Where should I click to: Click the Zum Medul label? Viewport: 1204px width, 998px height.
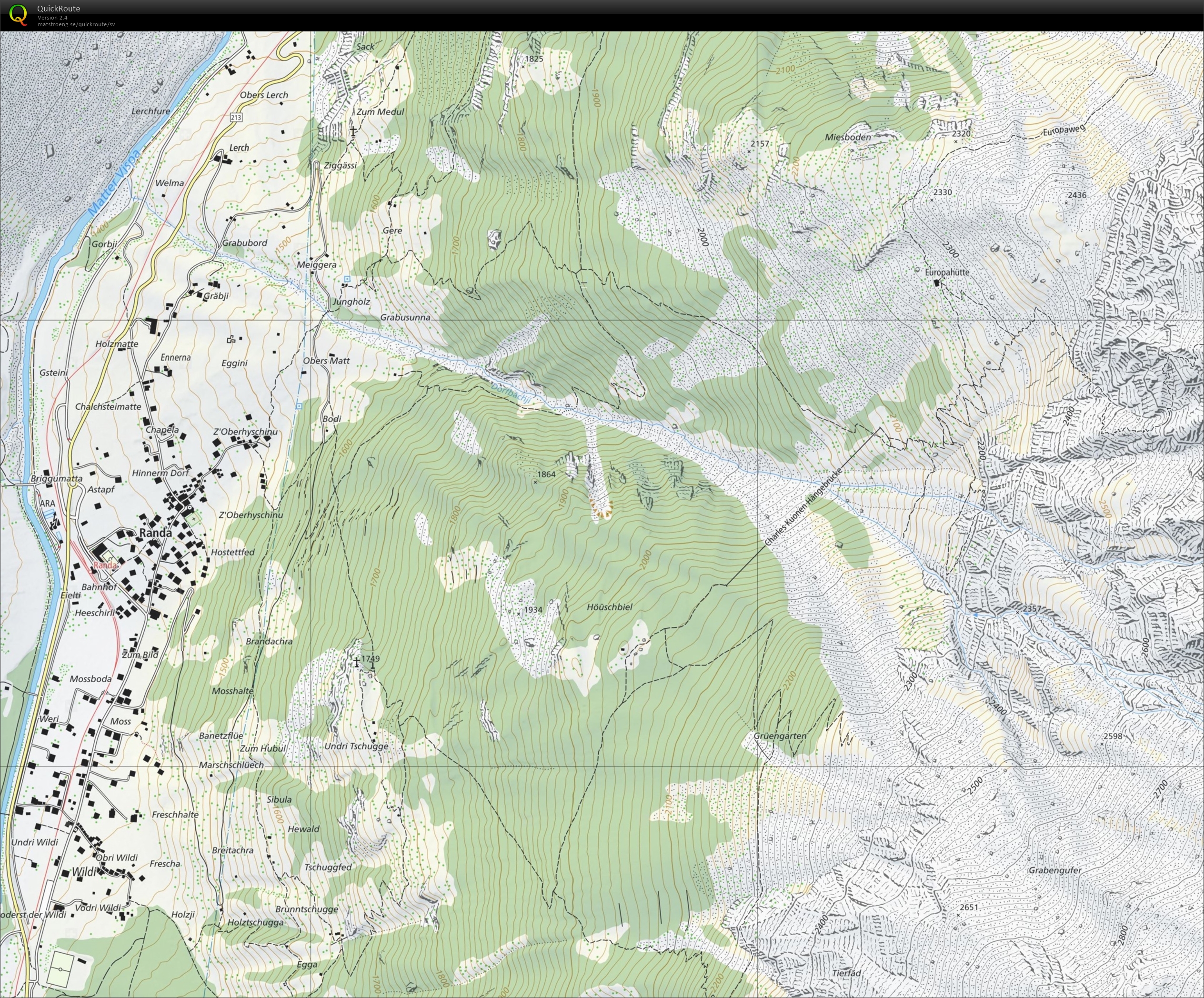(380, 112)
